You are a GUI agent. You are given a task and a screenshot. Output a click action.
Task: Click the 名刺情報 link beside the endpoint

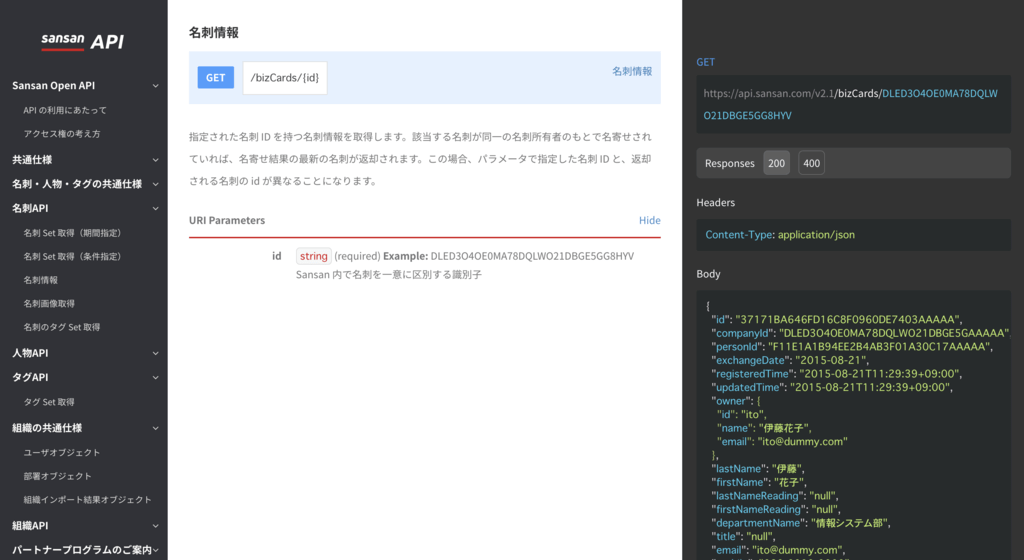(x=631, y=72)
